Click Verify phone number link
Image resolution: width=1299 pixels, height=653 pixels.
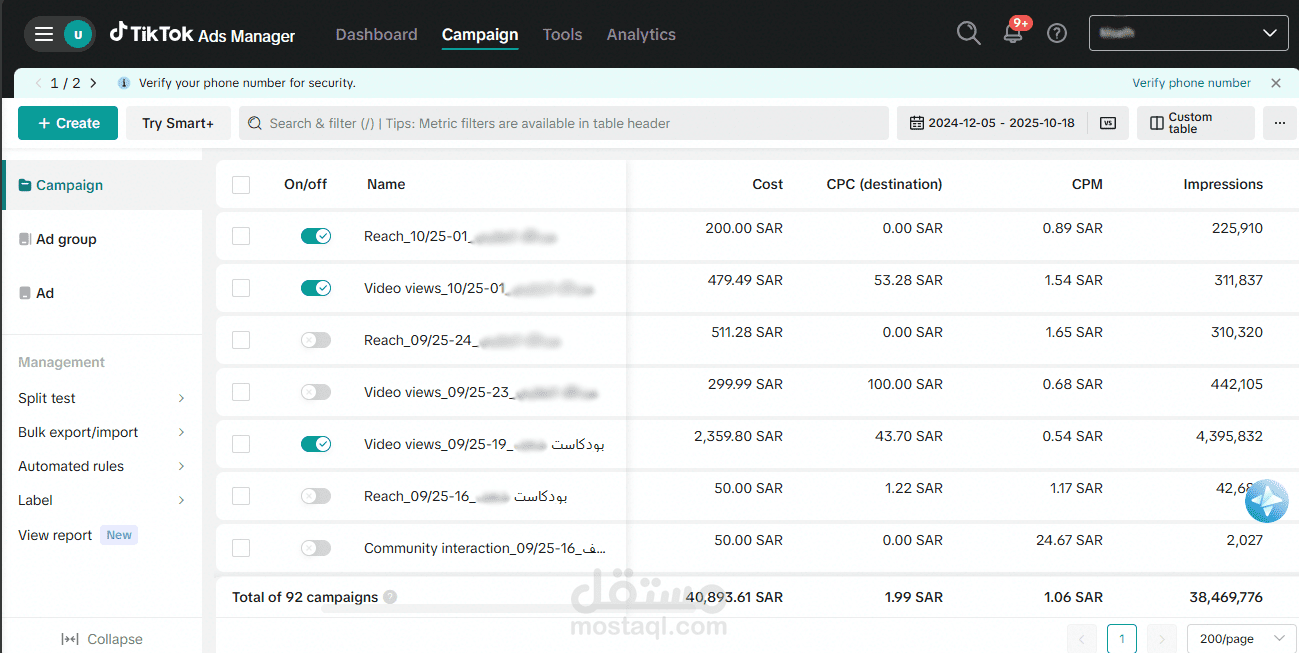tap(1191, 83)
